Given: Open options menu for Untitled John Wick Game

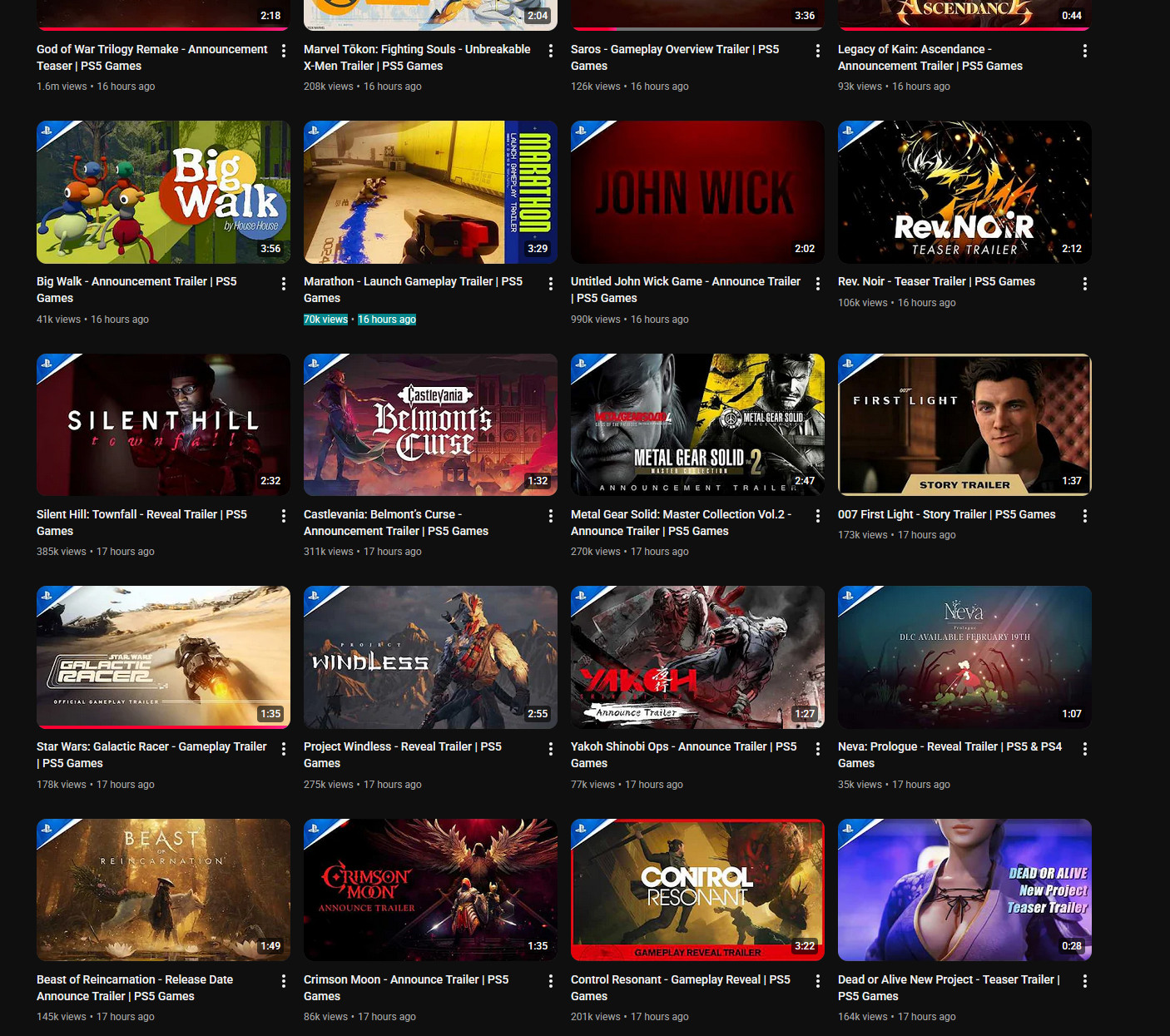Looking at the screenshot, I should [818, 284].
